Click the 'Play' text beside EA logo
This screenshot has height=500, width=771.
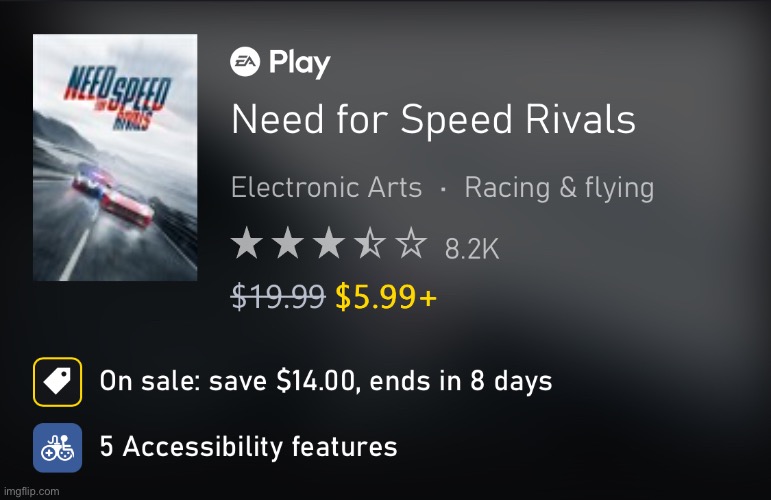click(x=298, y=63)
